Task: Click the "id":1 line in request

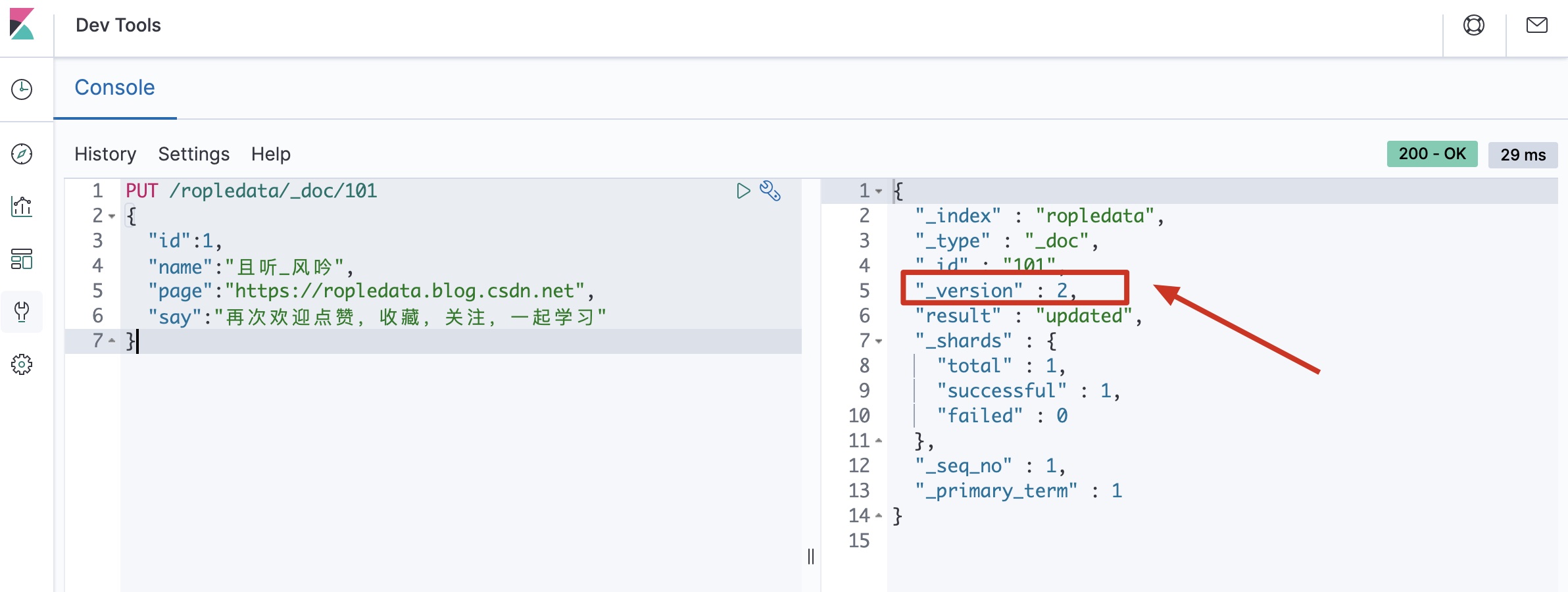Action: coord(185,241)
